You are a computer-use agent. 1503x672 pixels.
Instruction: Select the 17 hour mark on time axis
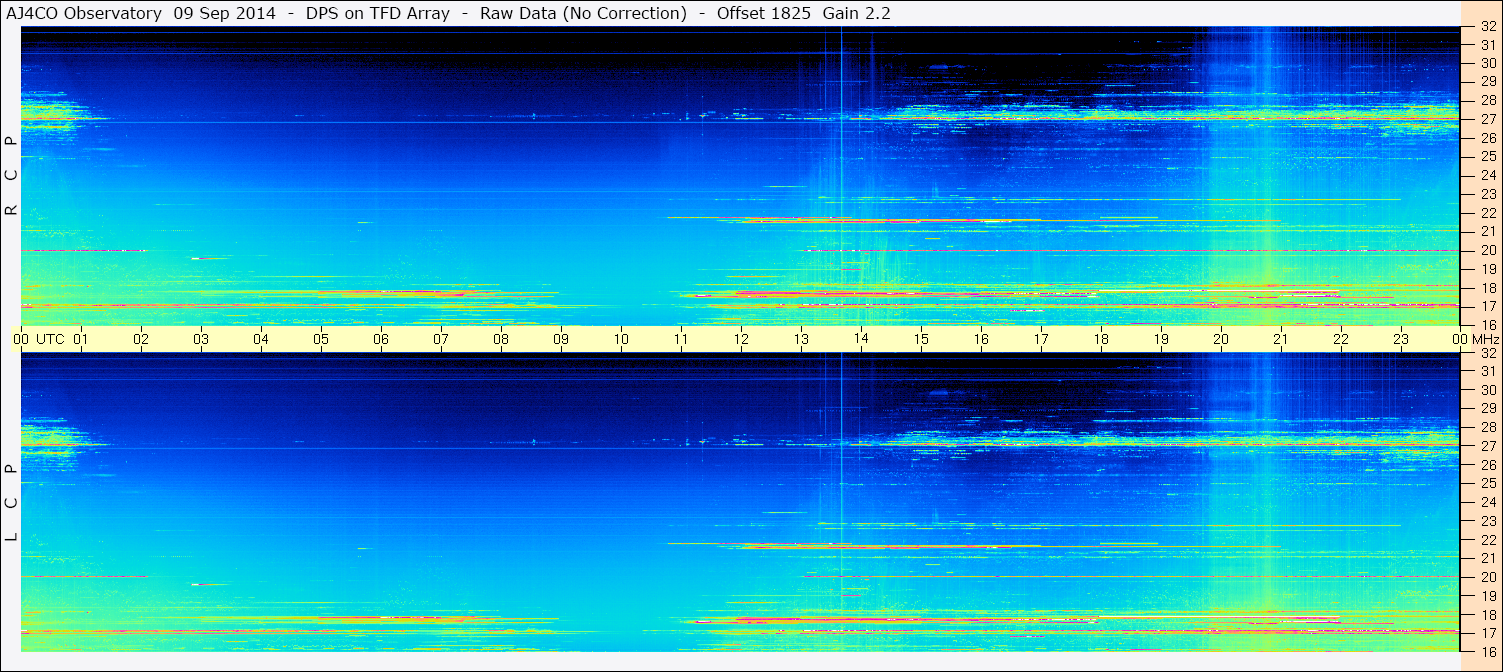pyautogui.click(x=1041, y=339)
